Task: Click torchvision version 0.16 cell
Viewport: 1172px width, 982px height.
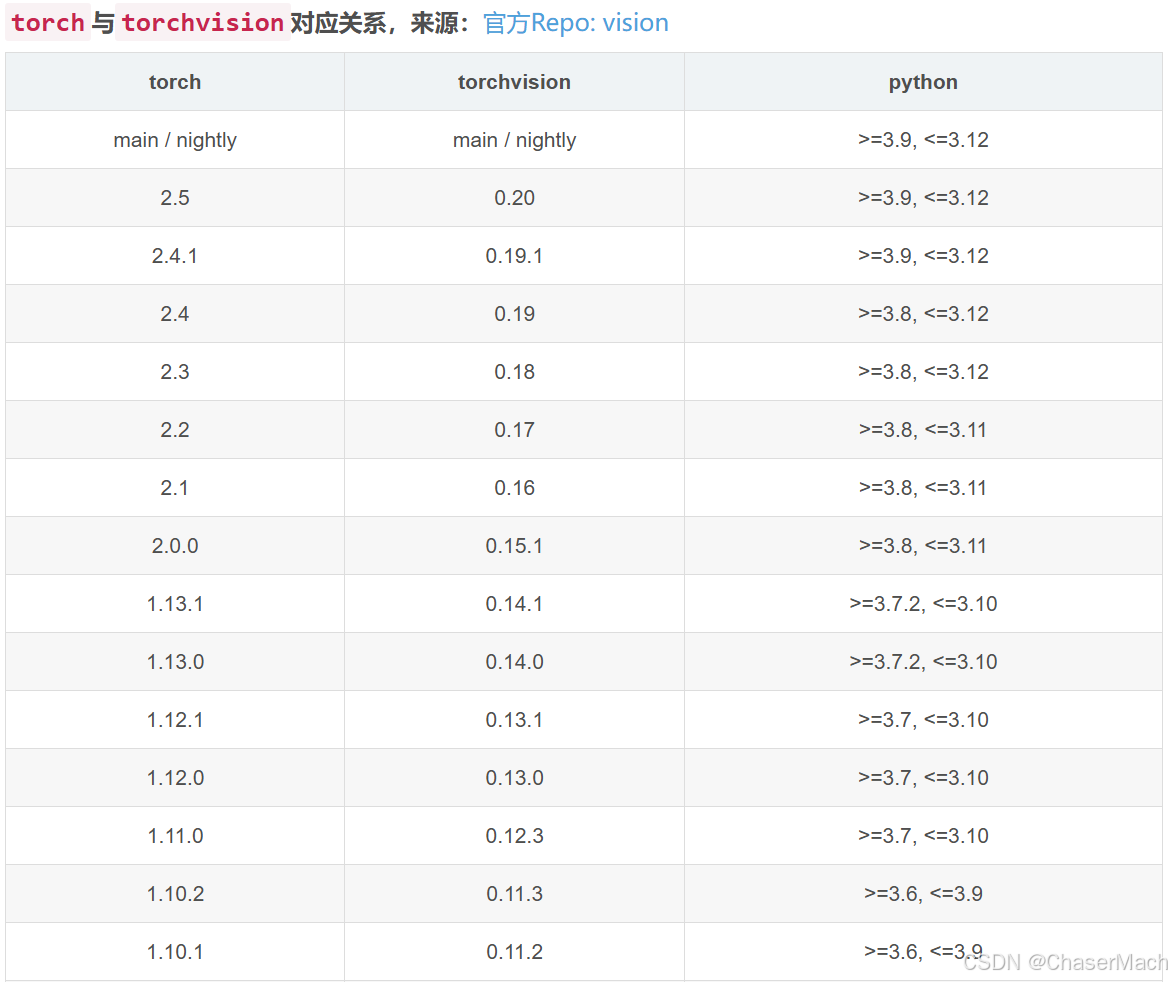Action: coord(514,488)
